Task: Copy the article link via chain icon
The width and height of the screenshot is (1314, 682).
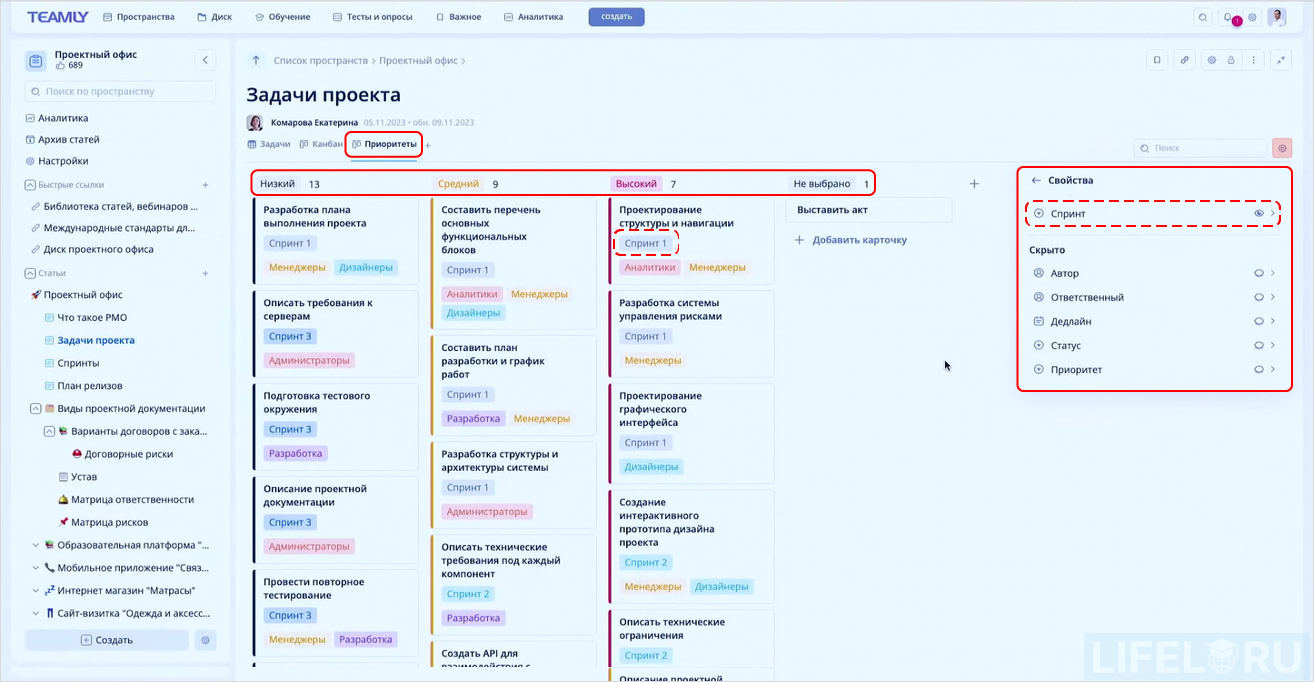Action: tap(1184, 60)
